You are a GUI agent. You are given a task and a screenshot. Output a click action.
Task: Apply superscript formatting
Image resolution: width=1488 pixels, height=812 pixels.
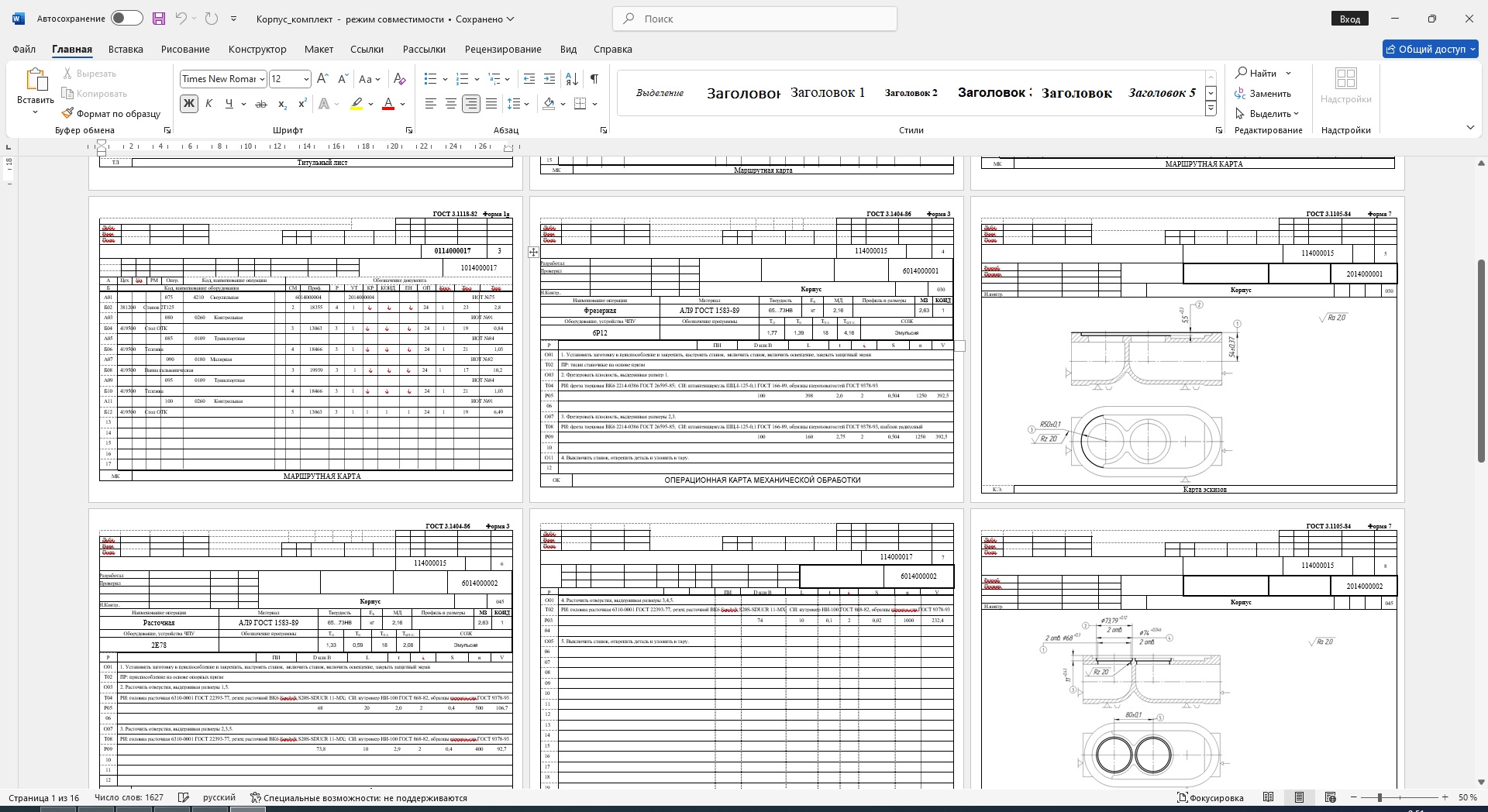(302, 104)
